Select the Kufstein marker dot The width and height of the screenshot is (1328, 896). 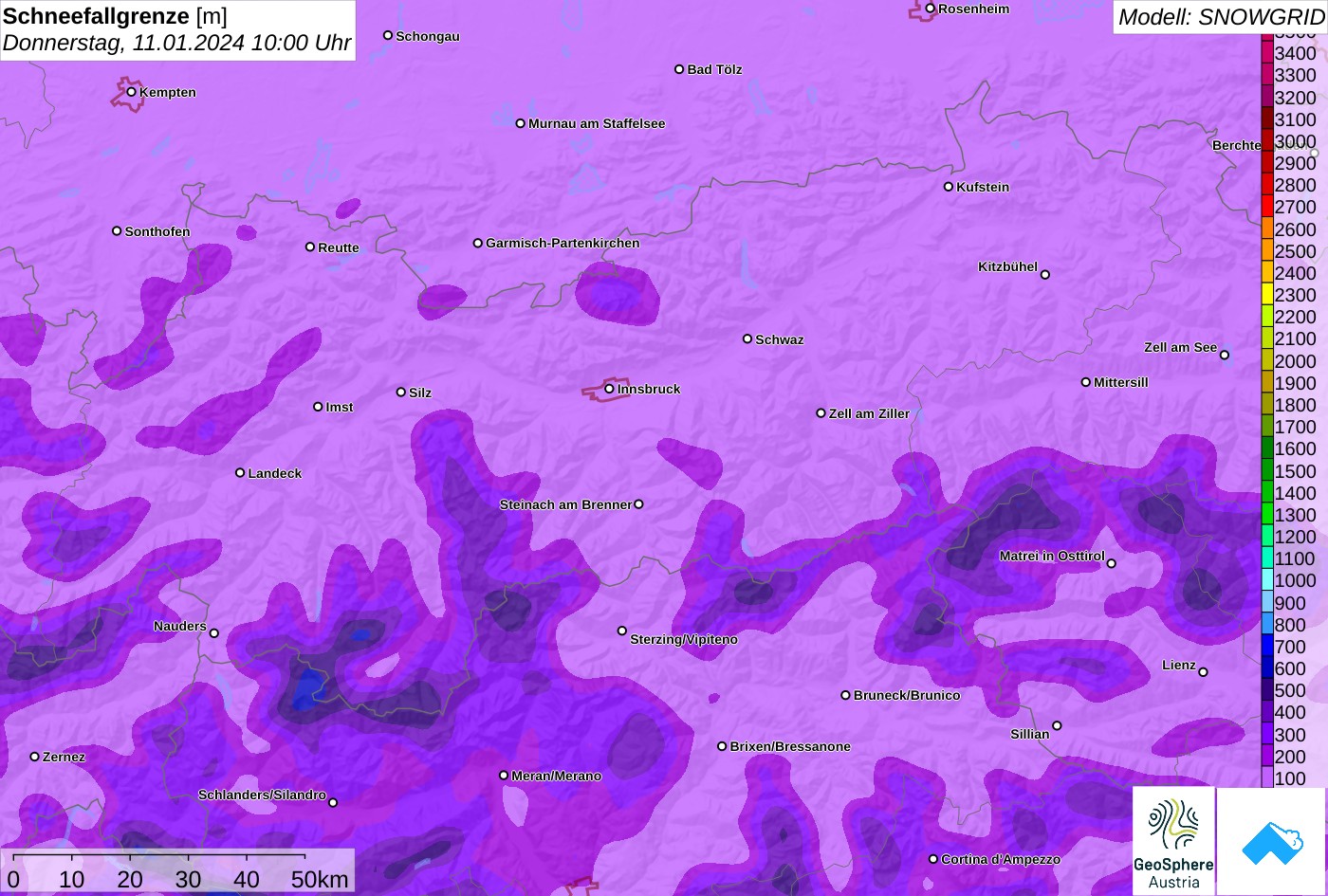pyautogui.click(x=949, y=187)
